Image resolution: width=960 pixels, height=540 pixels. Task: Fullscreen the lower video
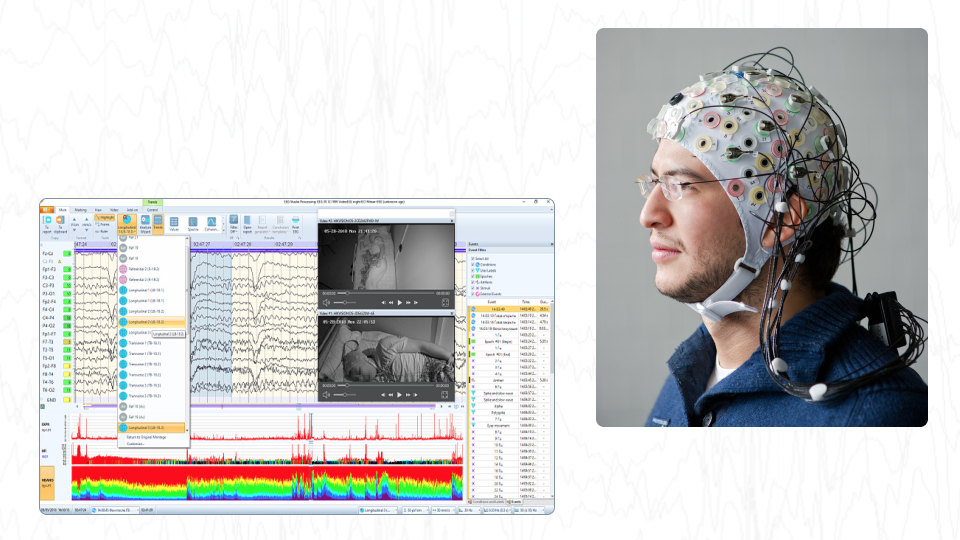coord(445,395)
